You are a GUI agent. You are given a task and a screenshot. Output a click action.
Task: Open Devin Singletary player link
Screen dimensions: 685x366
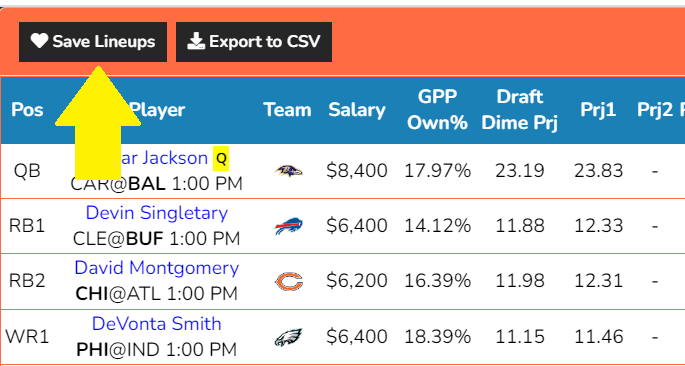[x=157, y=213]
